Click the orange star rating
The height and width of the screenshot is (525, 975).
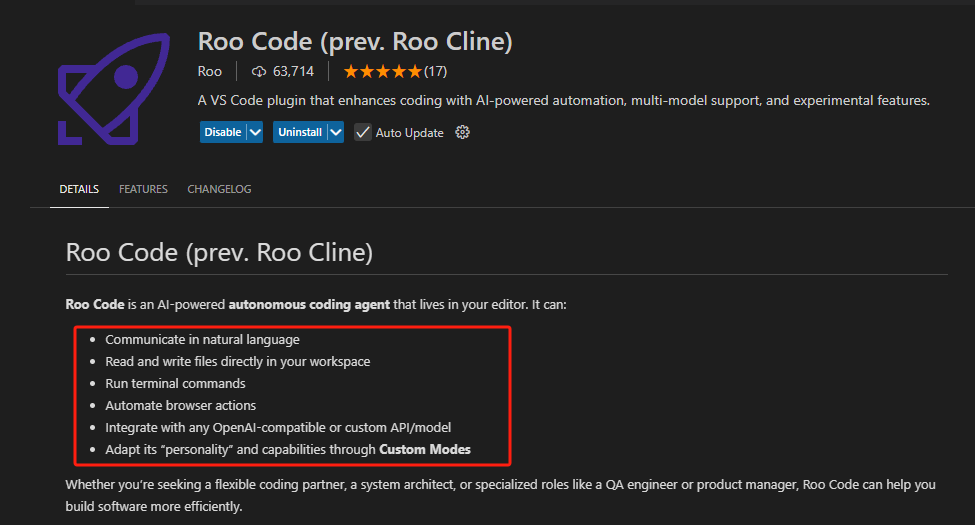[382, 72]
